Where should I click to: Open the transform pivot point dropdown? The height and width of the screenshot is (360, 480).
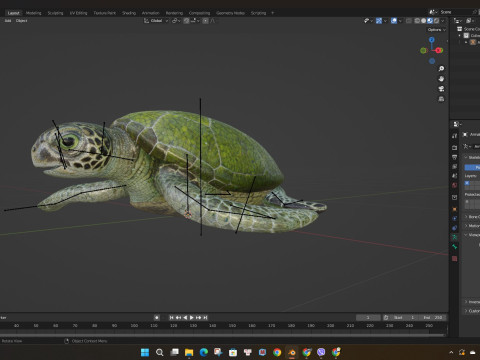(176, 21)
